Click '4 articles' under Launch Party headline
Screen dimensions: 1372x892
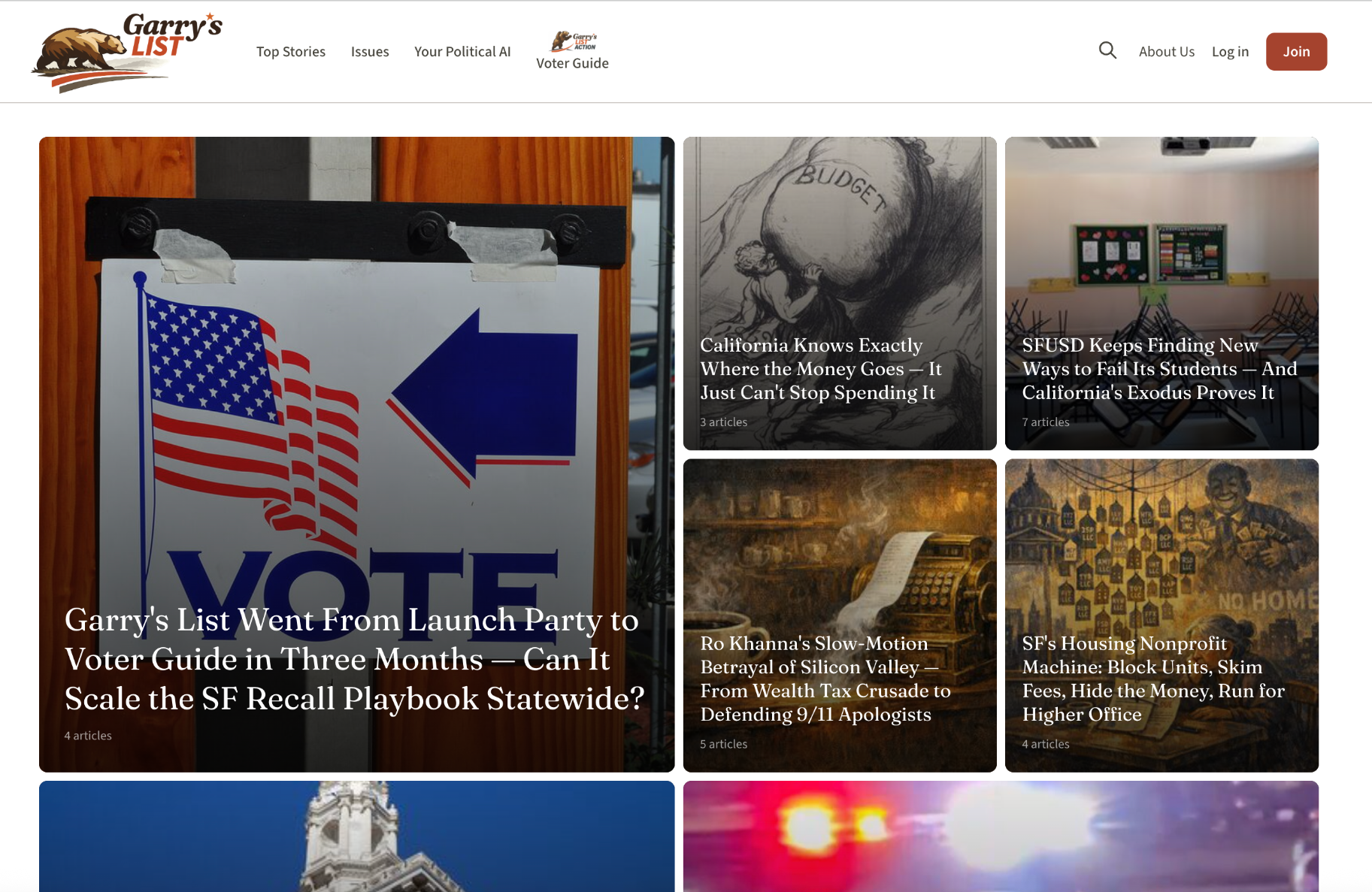point(88,736)
